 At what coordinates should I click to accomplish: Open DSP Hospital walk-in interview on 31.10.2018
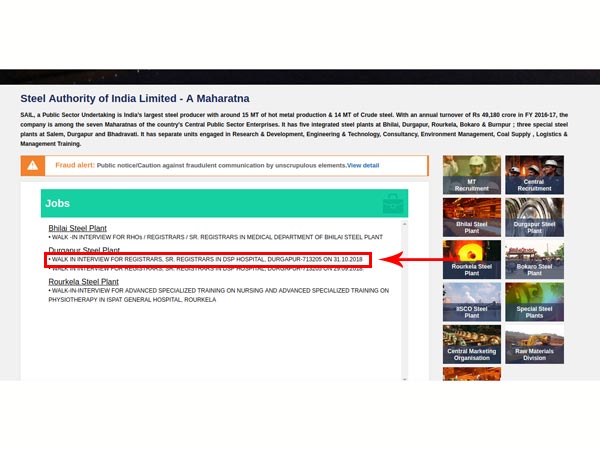point(205,259)
